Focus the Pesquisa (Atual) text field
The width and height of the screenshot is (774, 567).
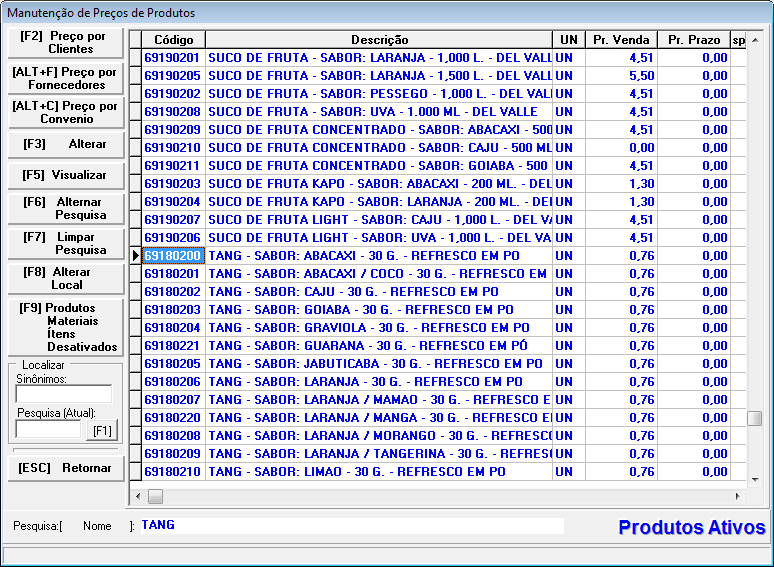point(48,430)
